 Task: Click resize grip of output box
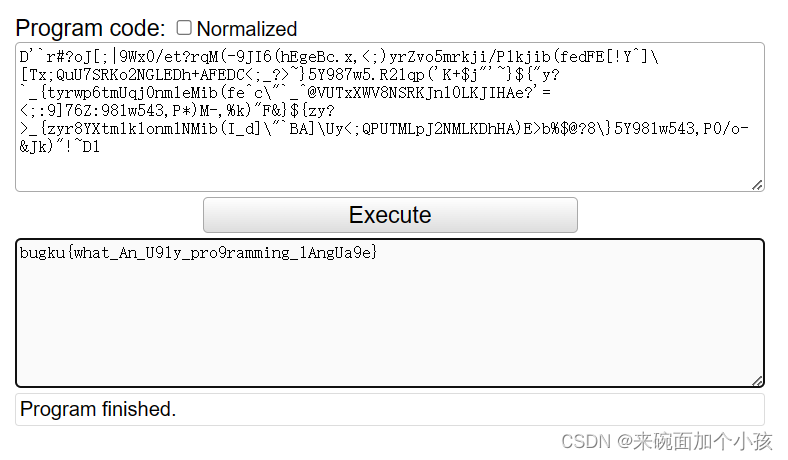757,380
